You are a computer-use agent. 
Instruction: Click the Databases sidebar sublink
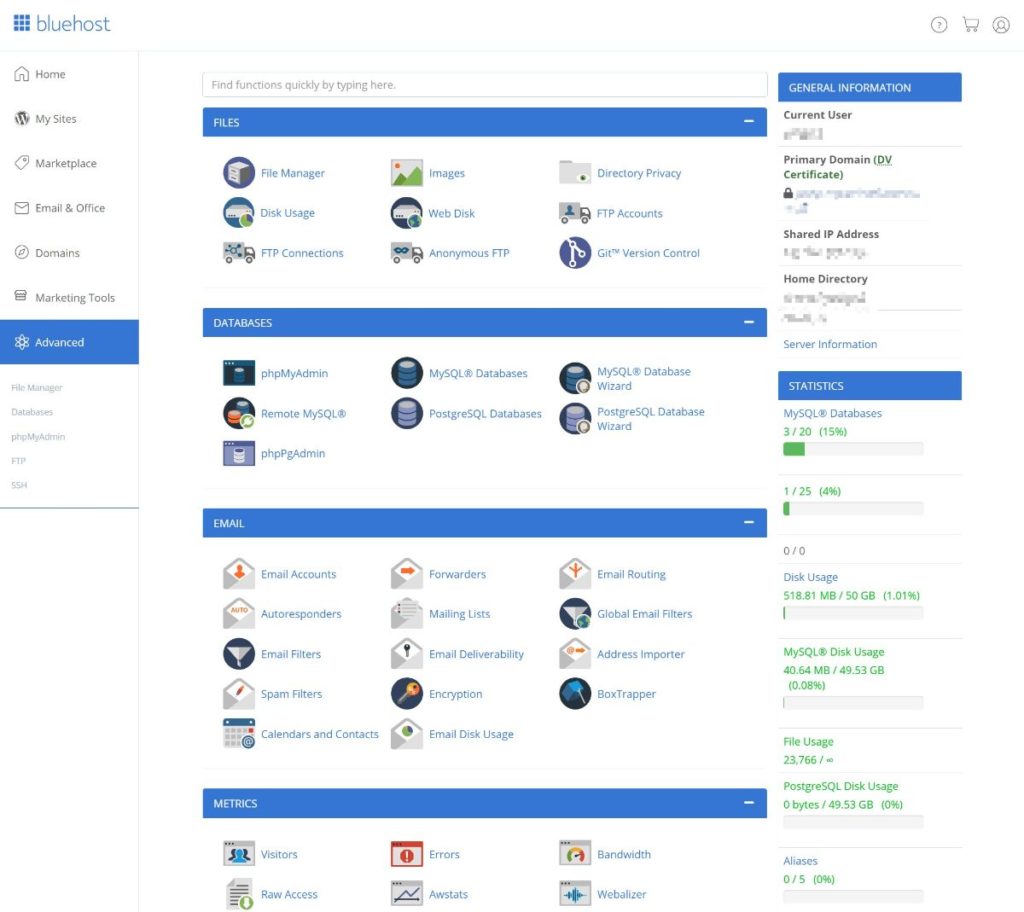click(x=32, y=412)
